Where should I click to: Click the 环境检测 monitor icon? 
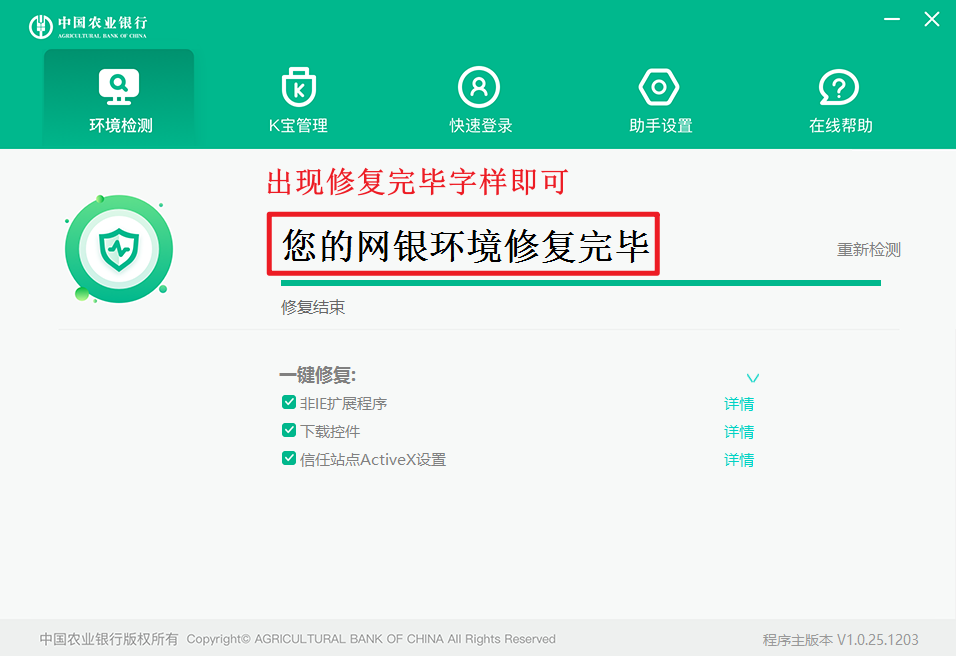click(x=119, y=87)
